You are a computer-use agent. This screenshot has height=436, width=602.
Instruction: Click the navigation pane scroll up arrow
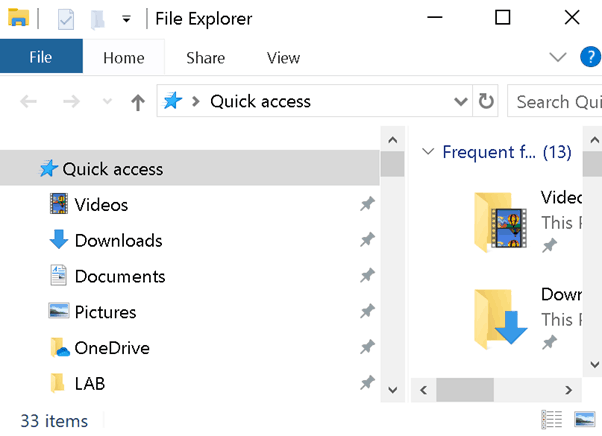[392, 139]
